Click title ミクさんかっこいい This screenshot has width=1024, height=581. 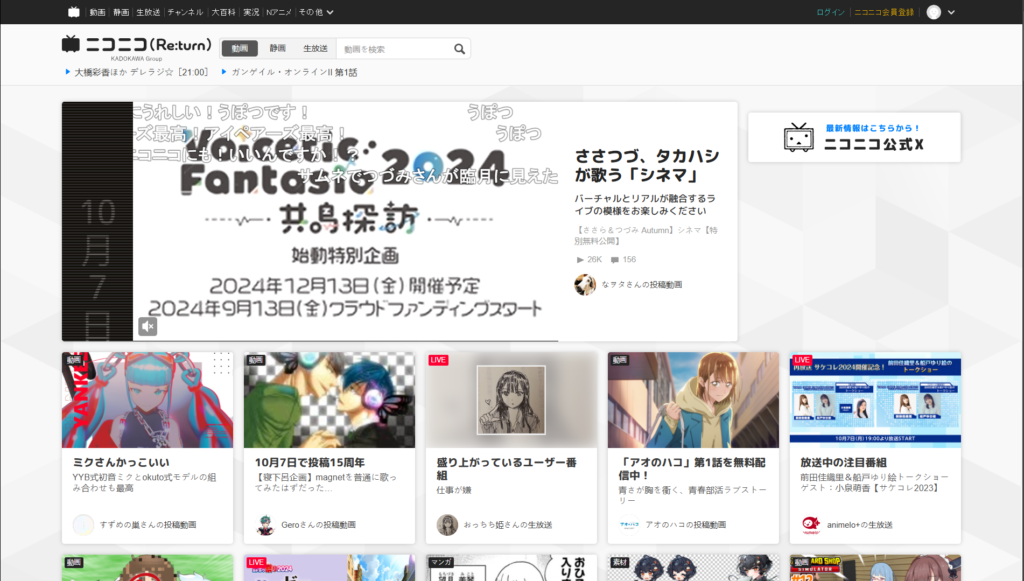[121, 462]
